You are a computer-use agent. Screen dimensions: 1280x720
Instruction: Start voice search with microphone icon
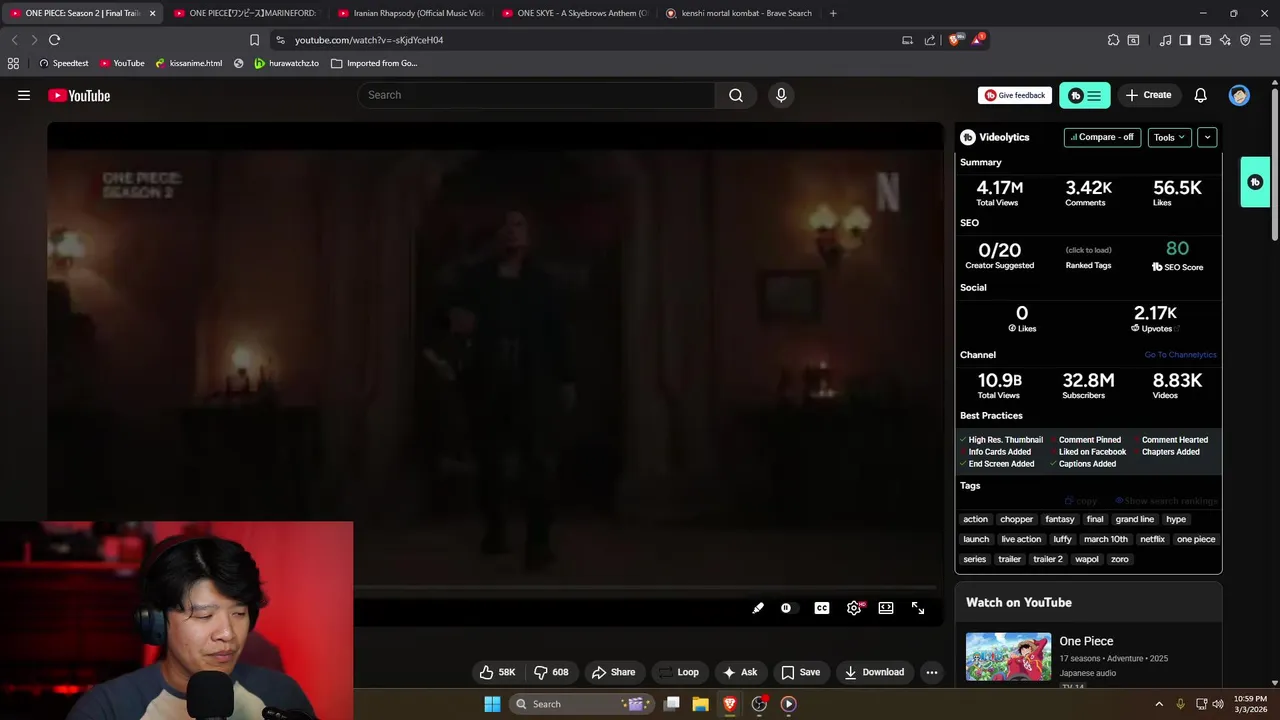[x=781, y=95]
